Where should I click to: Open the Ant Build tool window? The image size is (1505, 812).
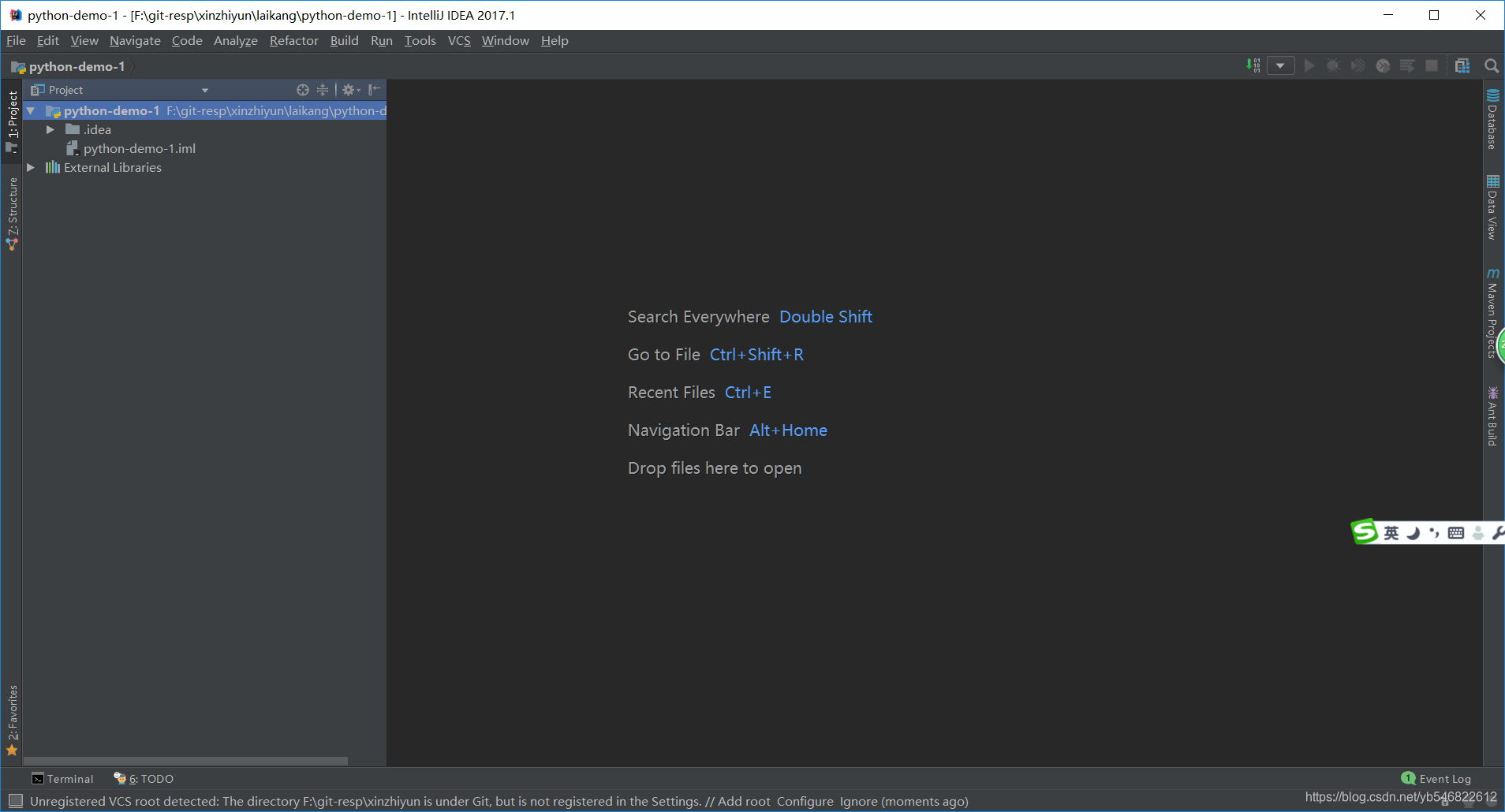pyautogui.click(x=1492, y=416)
